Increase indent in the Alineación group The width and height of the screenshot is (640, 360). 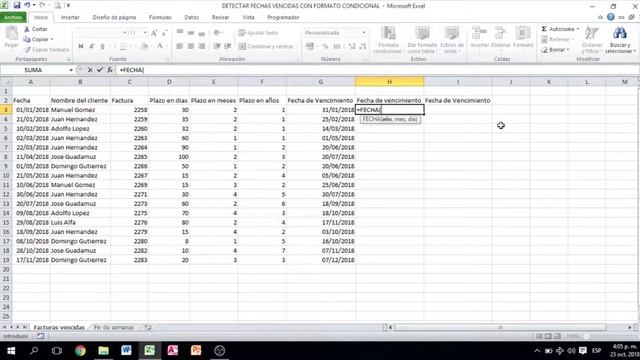227,46
